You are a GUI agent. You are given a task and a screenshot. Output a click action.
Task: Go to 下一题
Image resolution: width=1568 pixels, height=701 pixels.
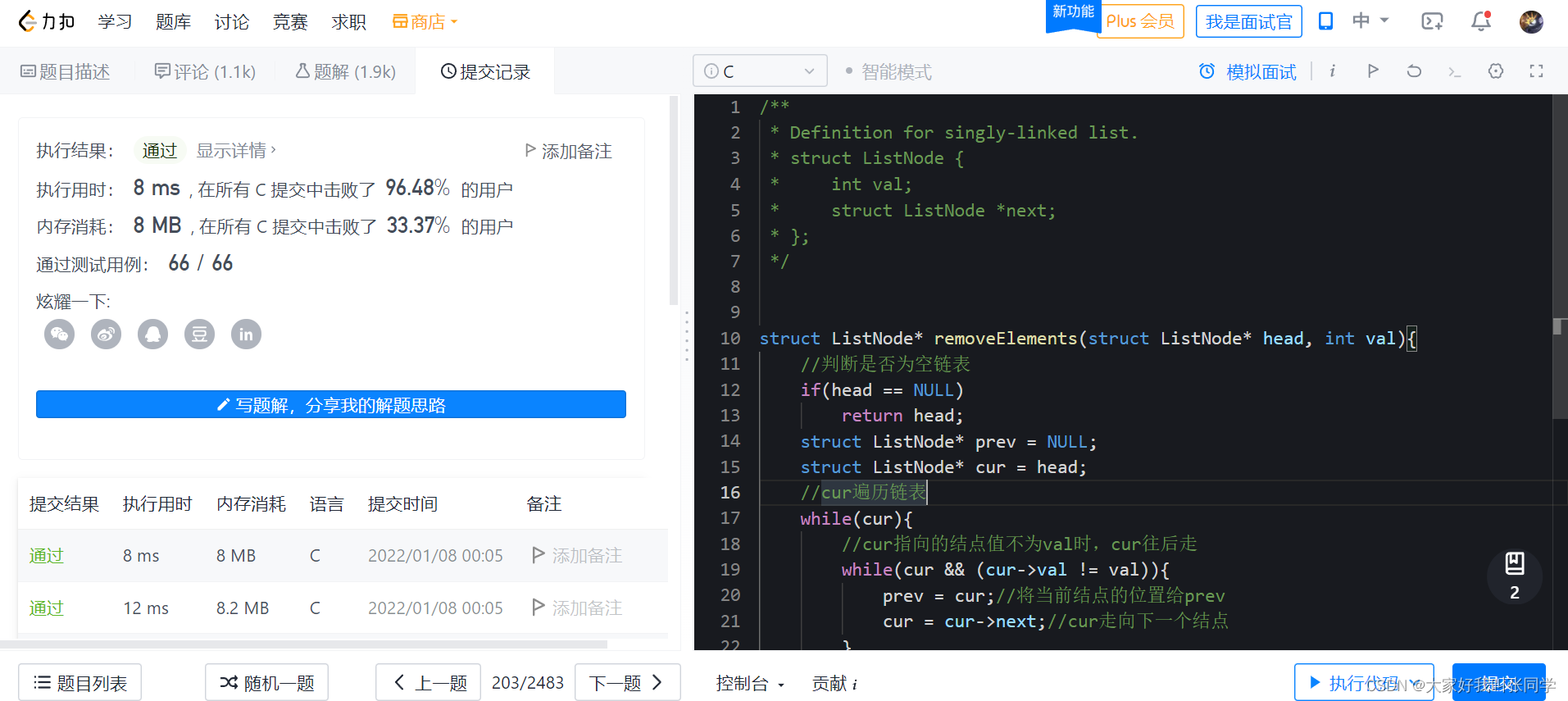[627, 682]
